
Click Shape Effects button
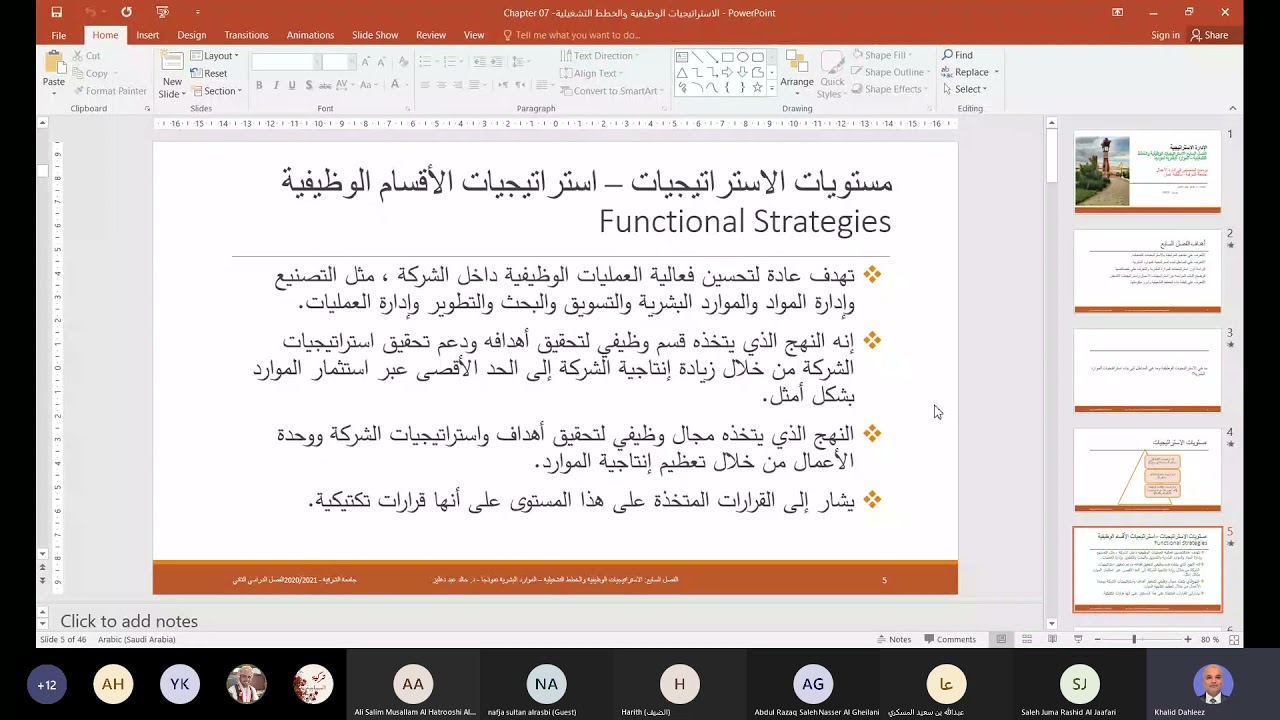[888, 89]
